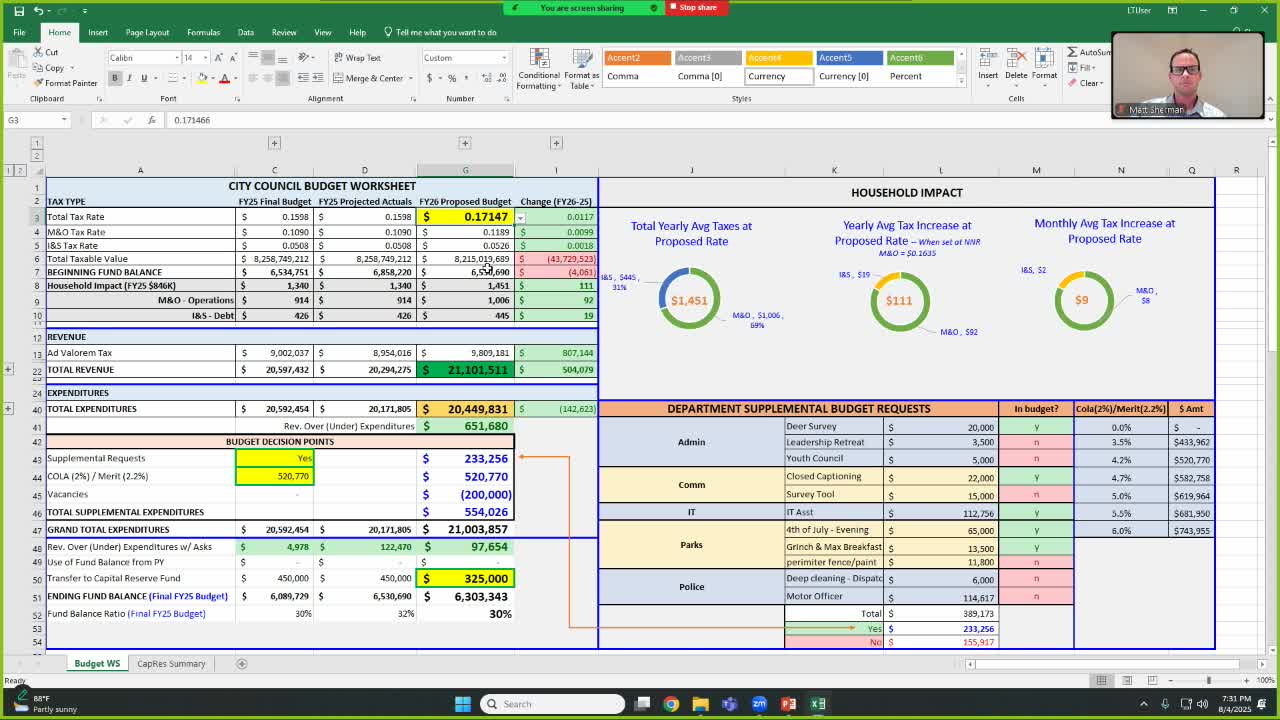1280x720 pixels.
Task: Apply the accounting dollar number format
Action: (428, 78)
